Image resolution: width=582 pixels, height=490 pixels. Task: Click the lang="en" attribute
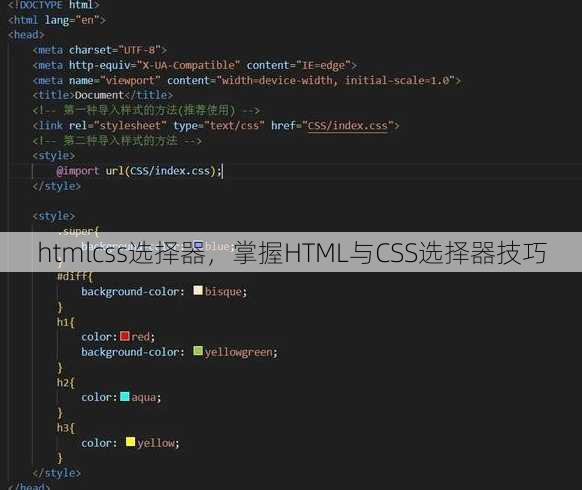pyautogui.click(x=72, y=20)
